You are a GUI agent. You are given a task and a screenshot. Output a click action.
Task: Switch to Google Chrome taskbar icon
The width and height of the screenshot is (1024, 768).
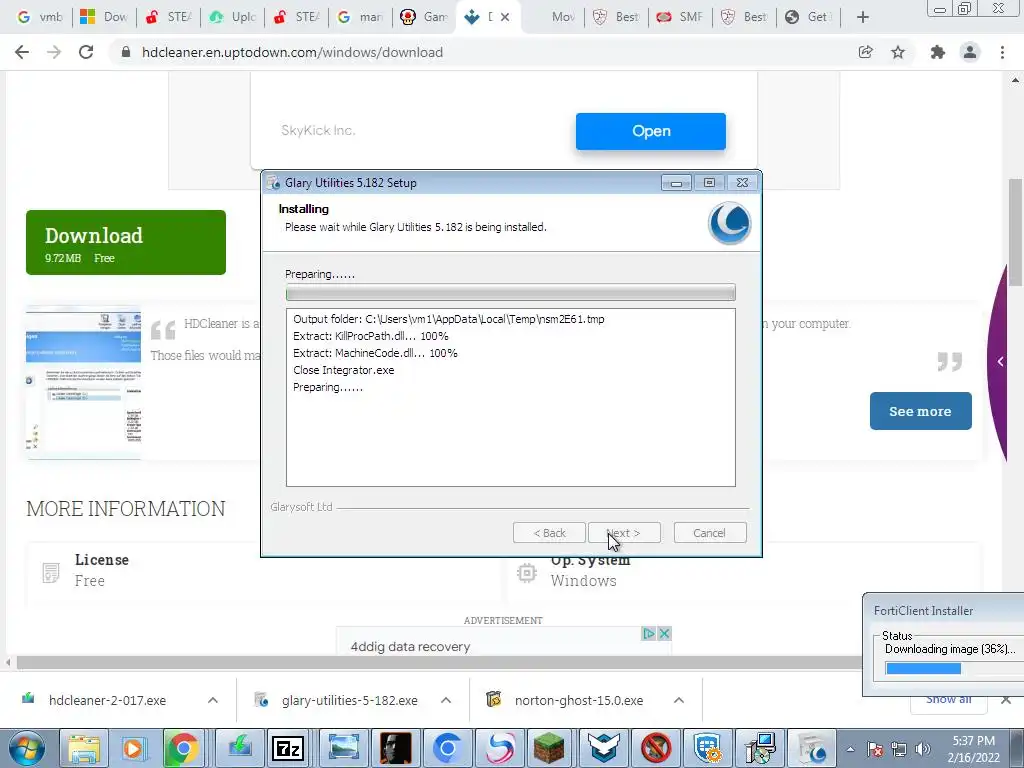pyautogui.click(x=184, y=748)
